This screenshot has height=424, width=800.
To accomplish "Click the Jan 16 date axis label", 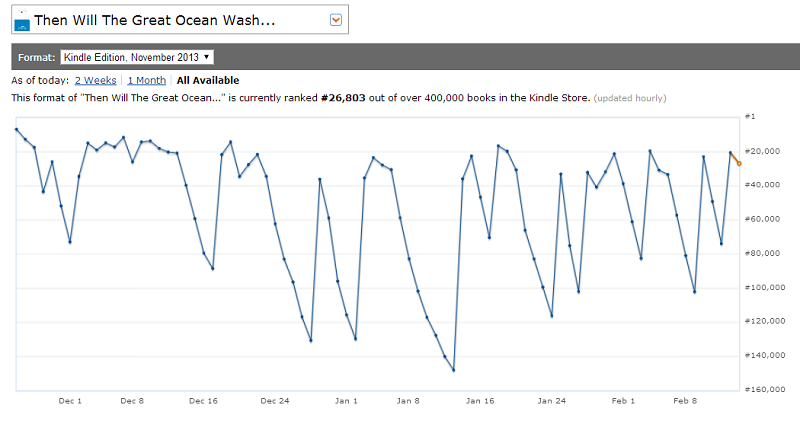I will 481,400.
